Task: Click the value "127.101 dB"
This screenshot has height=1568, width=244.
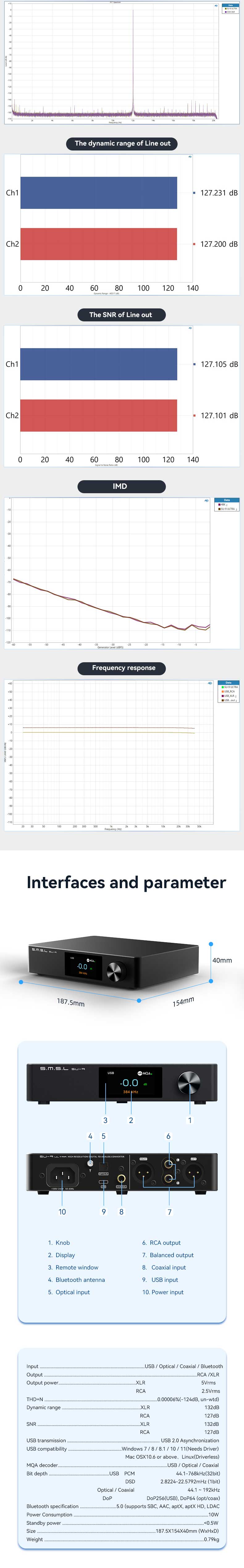Action: coord(219,416)
